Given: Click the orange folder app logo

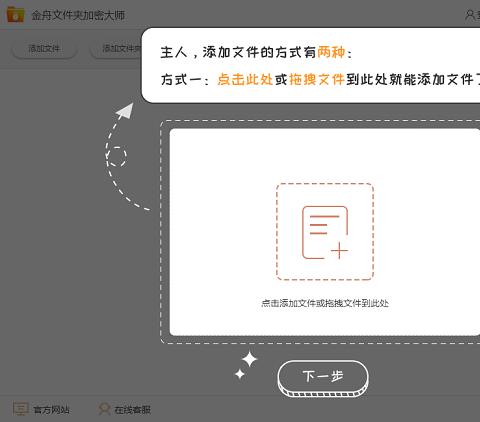Looking at the screenshot, I should point(15,15).
